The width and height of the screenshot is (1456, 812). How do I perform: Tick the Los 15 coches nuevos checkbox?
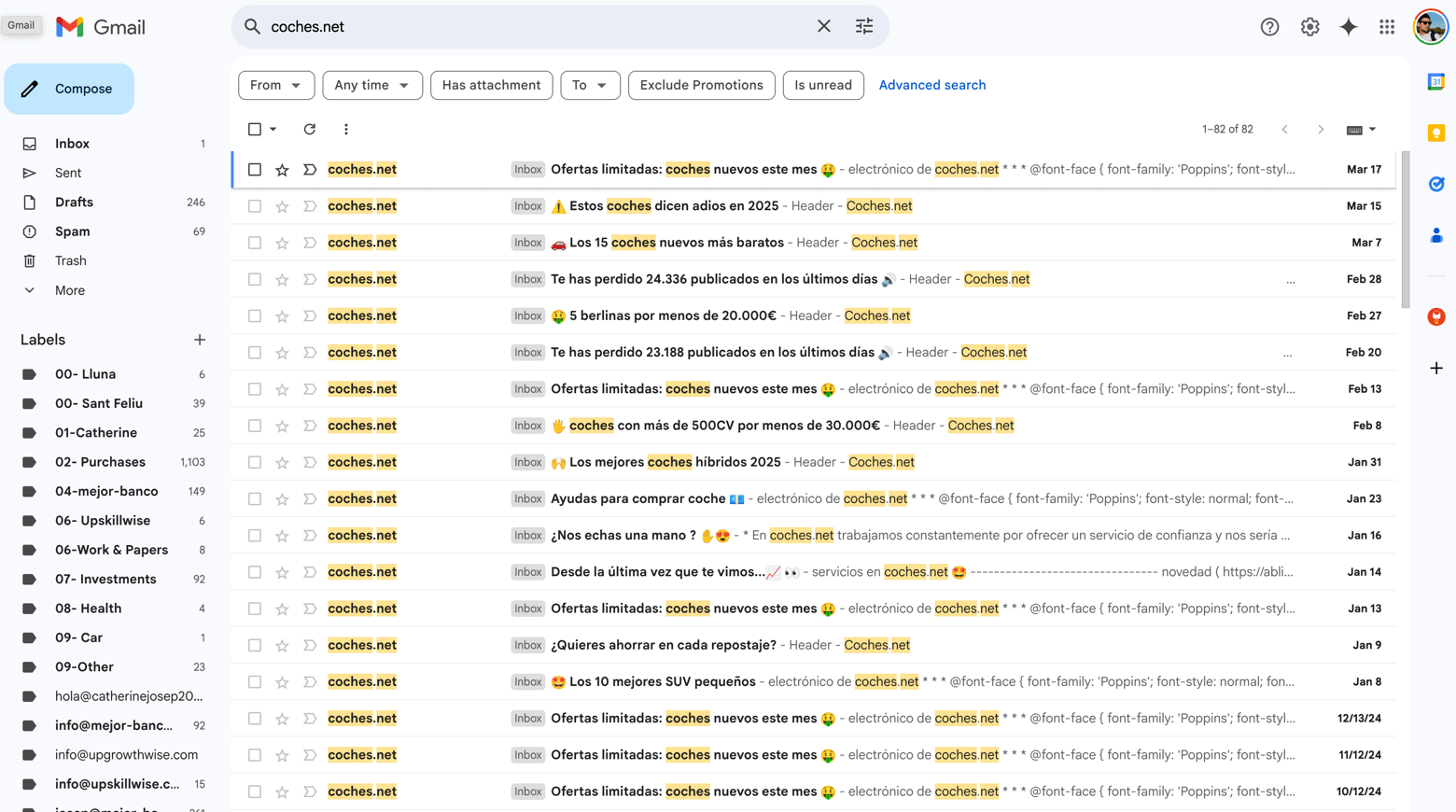tap(255, 243)
